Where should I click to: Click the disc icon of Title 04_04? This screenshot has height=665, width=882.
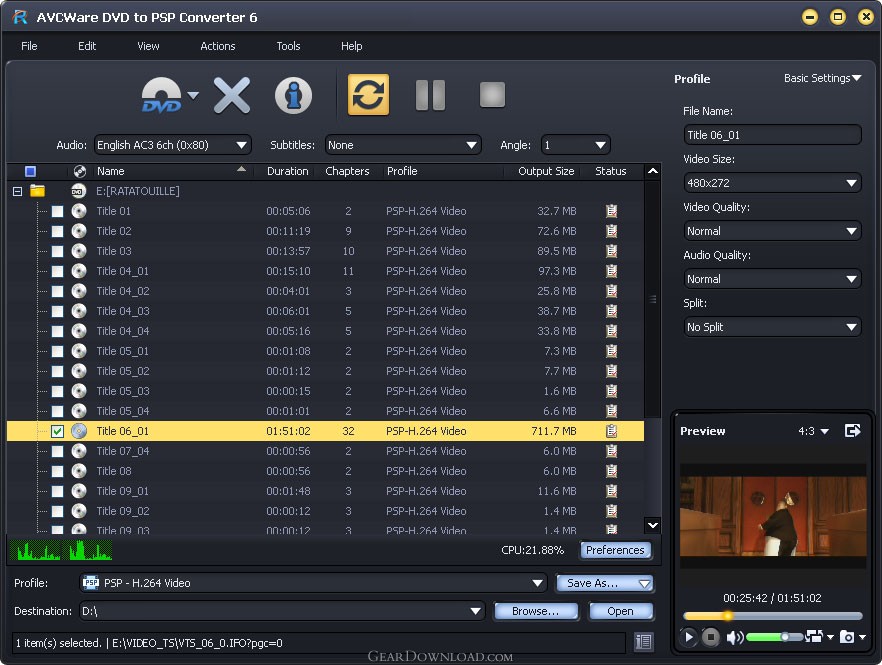click(79, 331)
